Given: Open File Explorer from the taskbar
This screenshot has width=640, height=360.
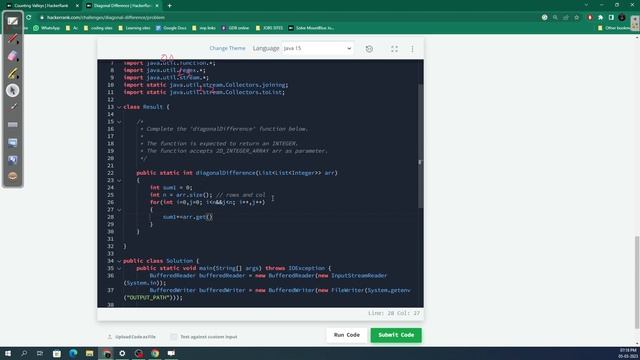Looking at the screenshot, I should pyautogui.click(x=89, y=353).
